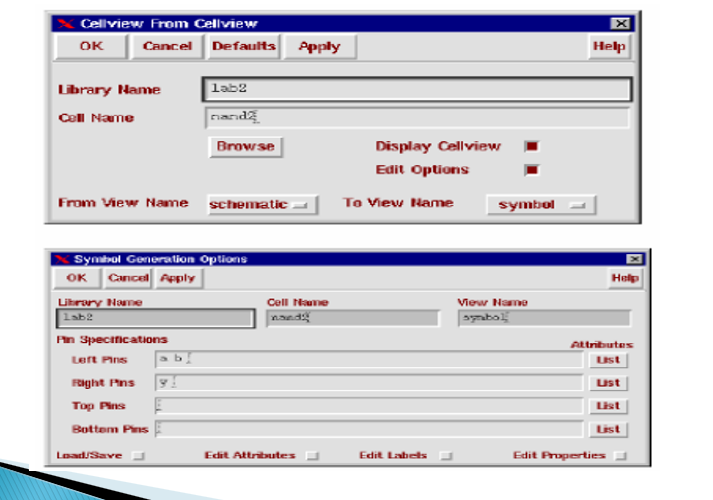Focus View Name field containing symbol

point(544,318)
